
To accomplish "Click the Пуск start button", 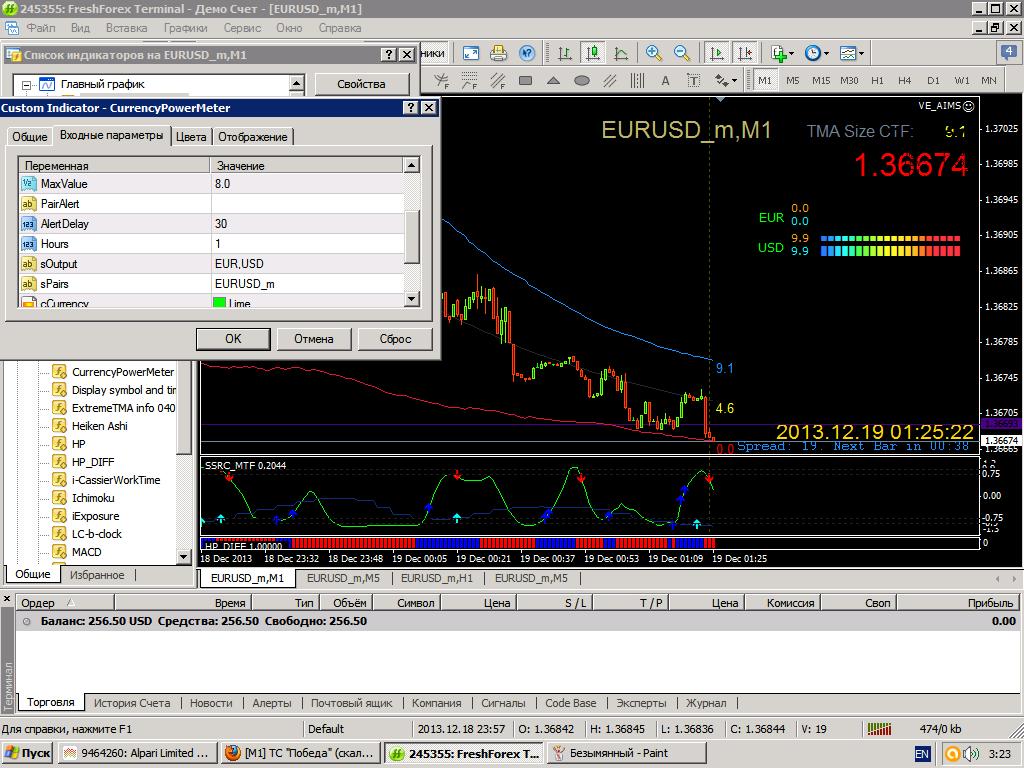I will pos(27,753).
